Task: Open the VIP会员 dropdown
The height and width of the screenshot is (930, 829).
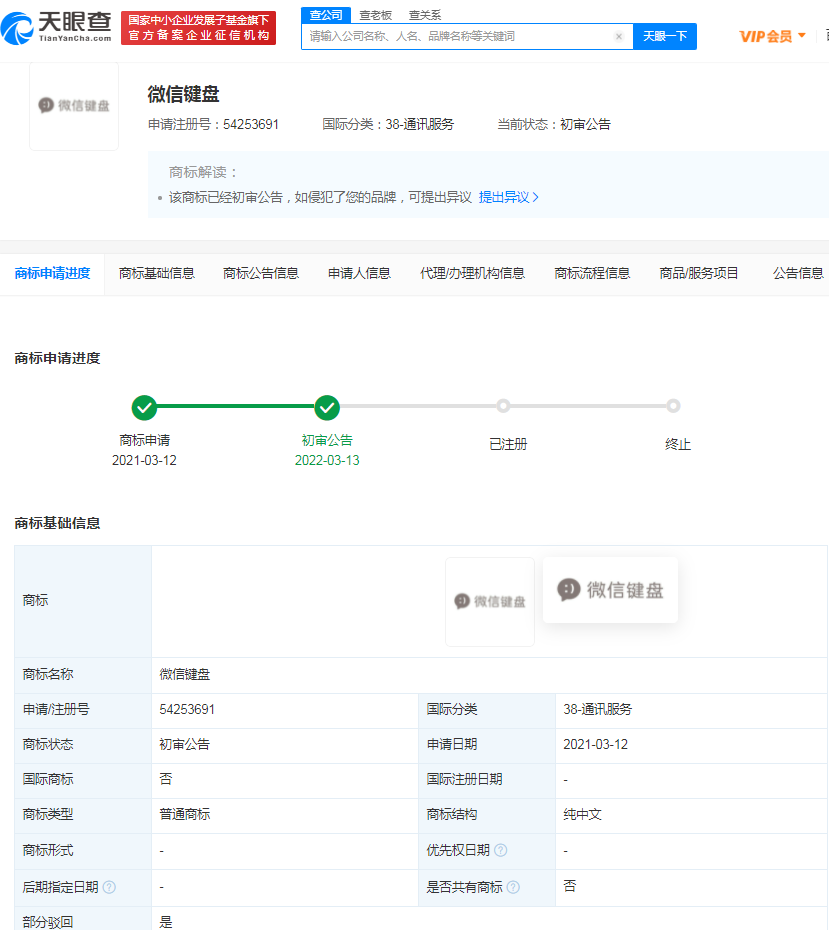Action: pos(773,36)
